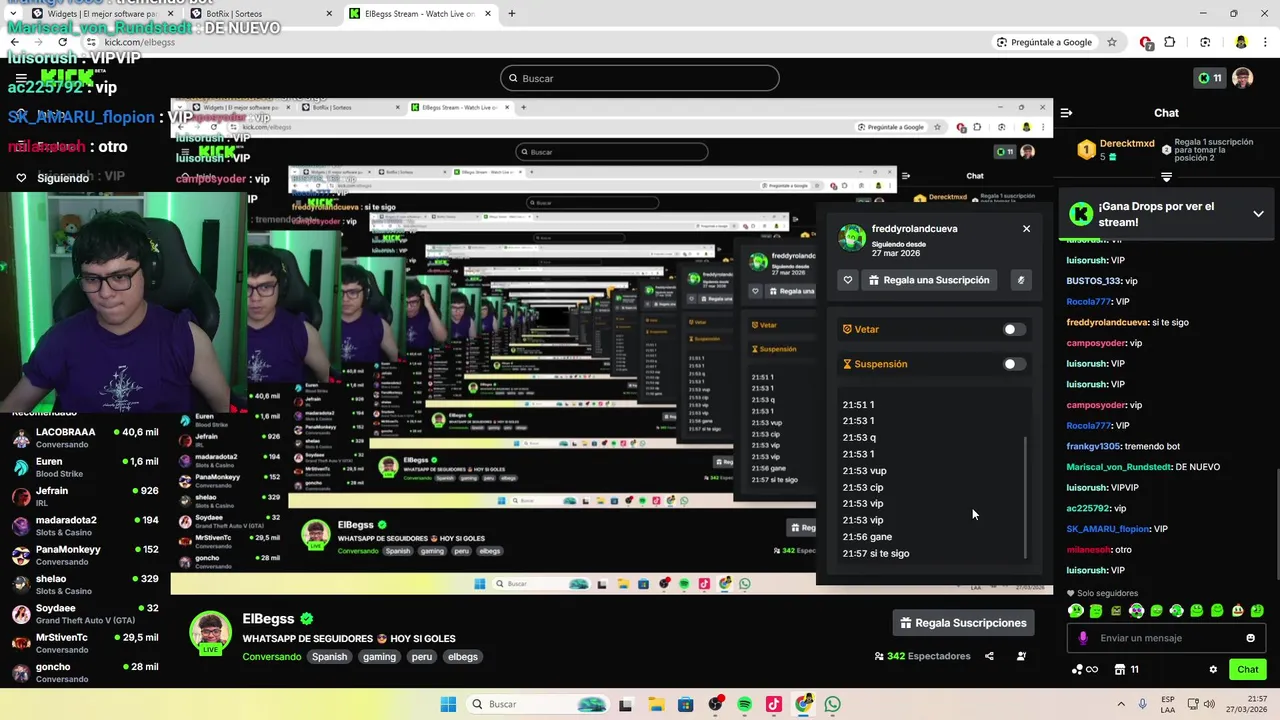Viewport: 1280px width, 720px height.
Task: Go back in browser
Action: click(x=14, y=42)
